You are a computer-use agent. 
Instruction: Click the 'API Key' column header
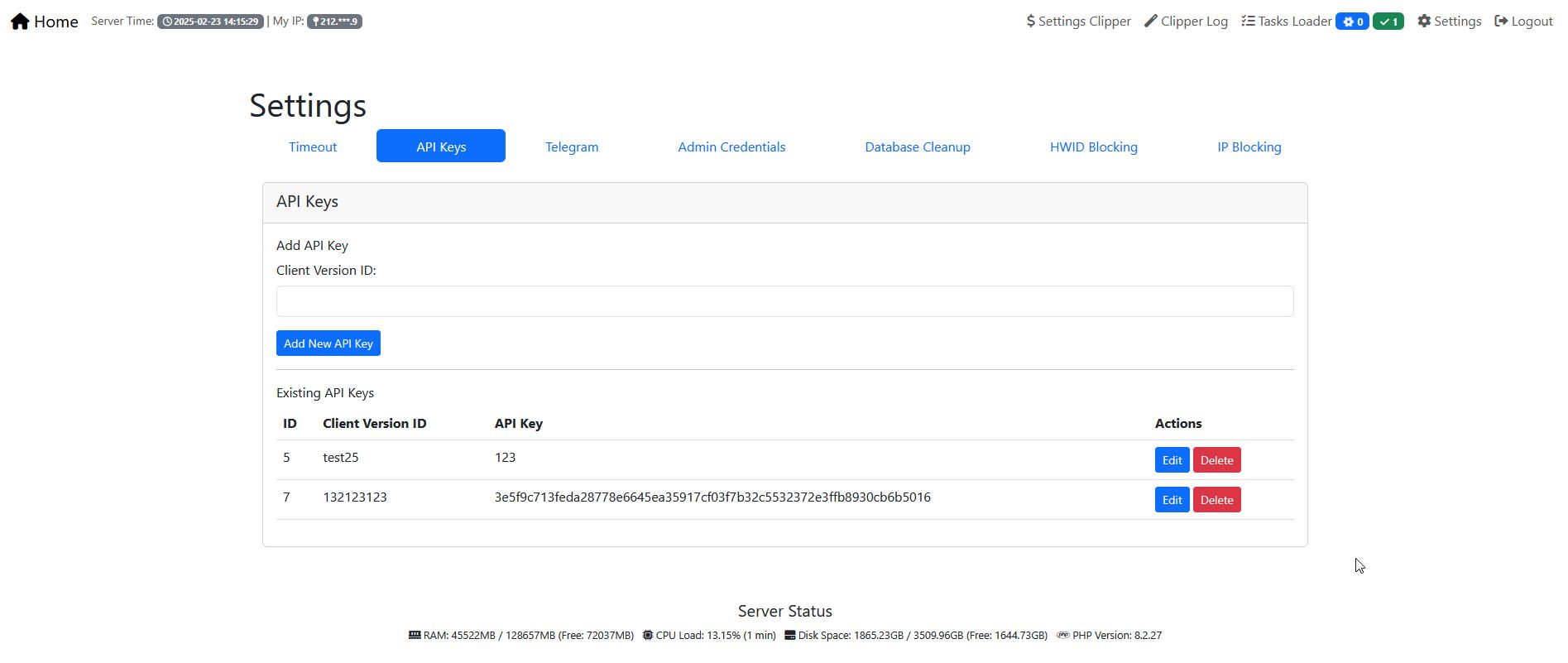[519, 424]
